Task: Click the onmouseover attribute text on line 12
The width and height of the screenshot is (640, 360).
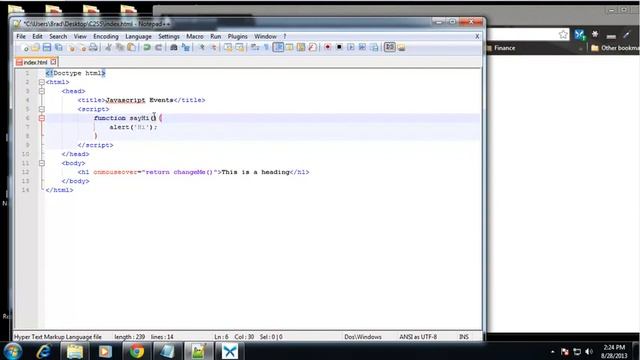Action: pyautogui.click(x=115, y=172)
